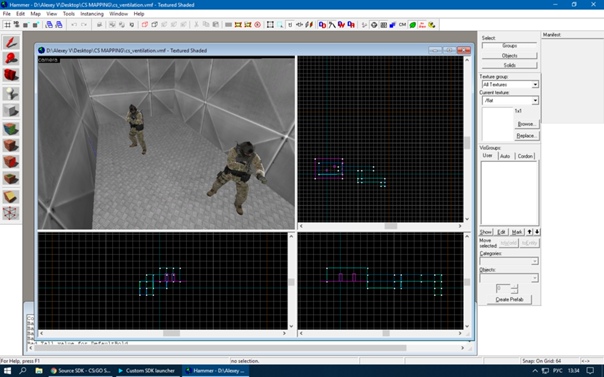604x377 pixels.
Task: Click the Browse... texture button
Action: point(526,124)
